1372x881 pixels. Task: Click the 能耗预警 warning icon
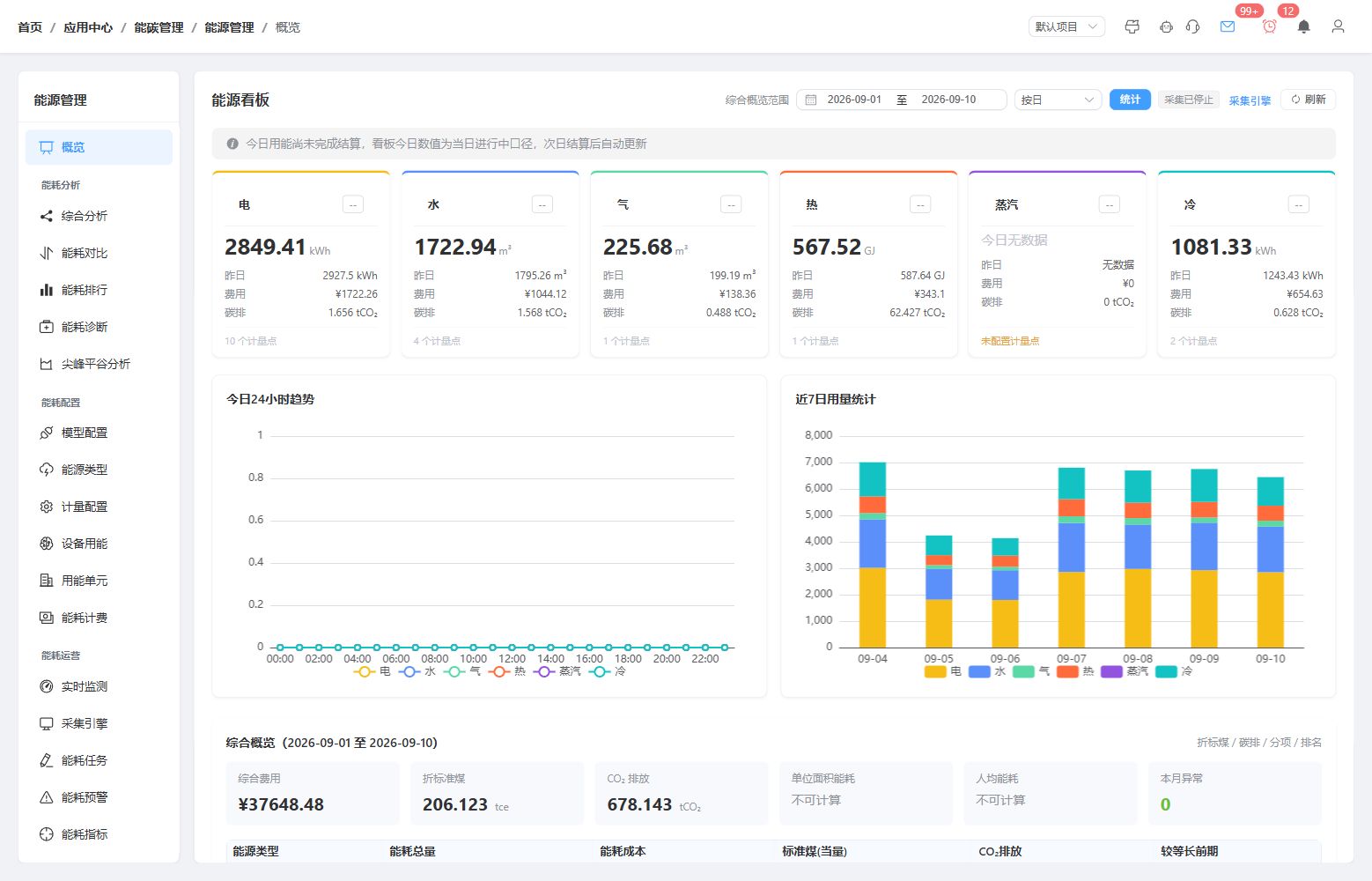(x=47, y=797)
